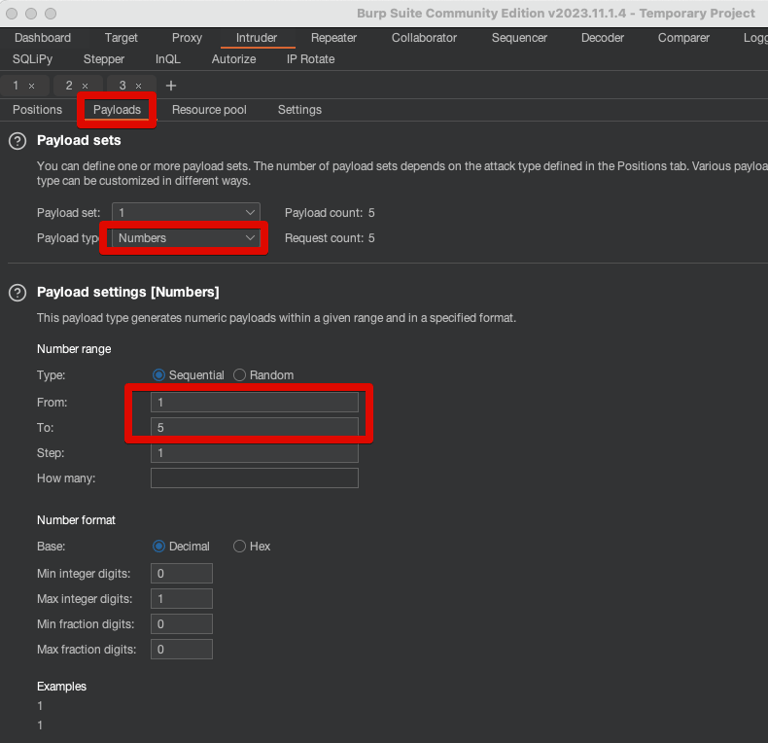
Task: Select the Intruder tab
Action: [x=256, y=38]
